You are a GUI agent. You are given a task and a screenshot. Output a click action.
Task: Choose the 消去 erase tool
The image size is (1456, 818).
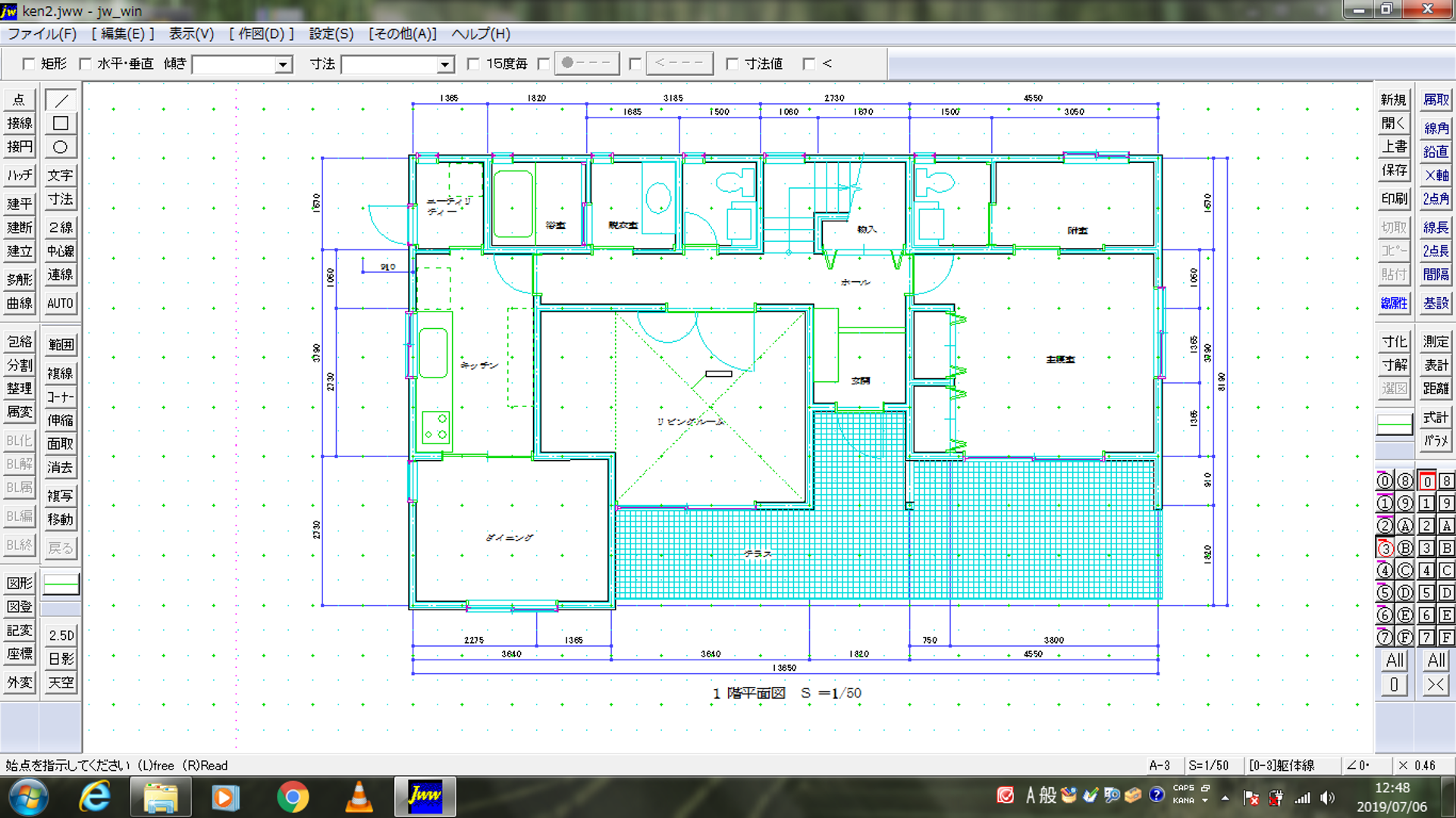(61, 467)
